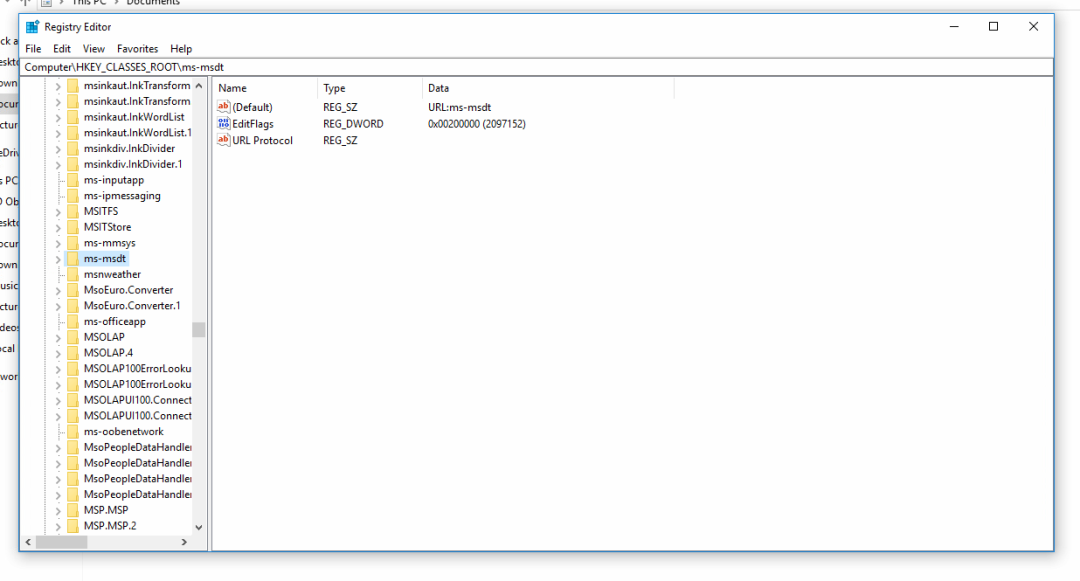
Task: Expand the MsoEuro.Converter key chevron
Action: 58,290
